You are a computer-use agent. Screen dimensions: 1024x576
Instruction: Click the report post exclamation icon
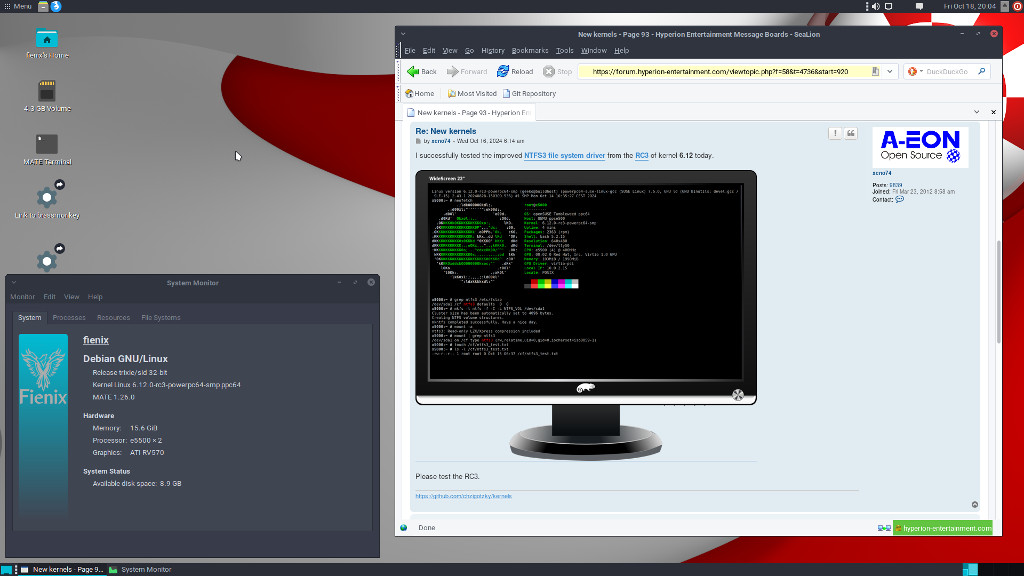click(x=835, y=133)
